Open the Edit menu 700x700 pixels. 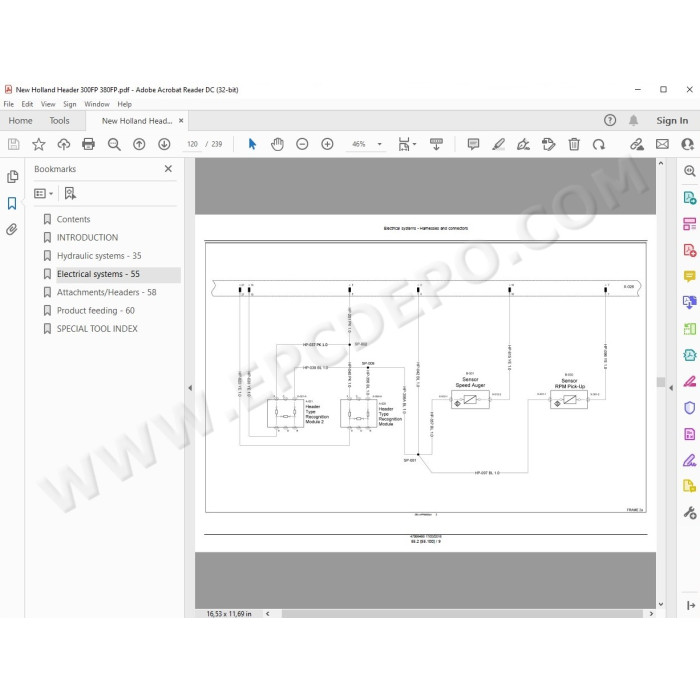pyautogui.click(x=27, y=104)
